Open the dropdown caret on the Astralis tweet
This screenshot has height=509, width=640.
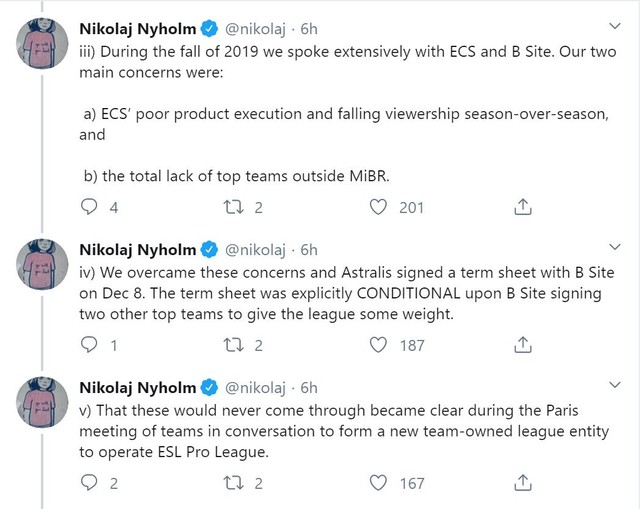(x=614, y=249)
